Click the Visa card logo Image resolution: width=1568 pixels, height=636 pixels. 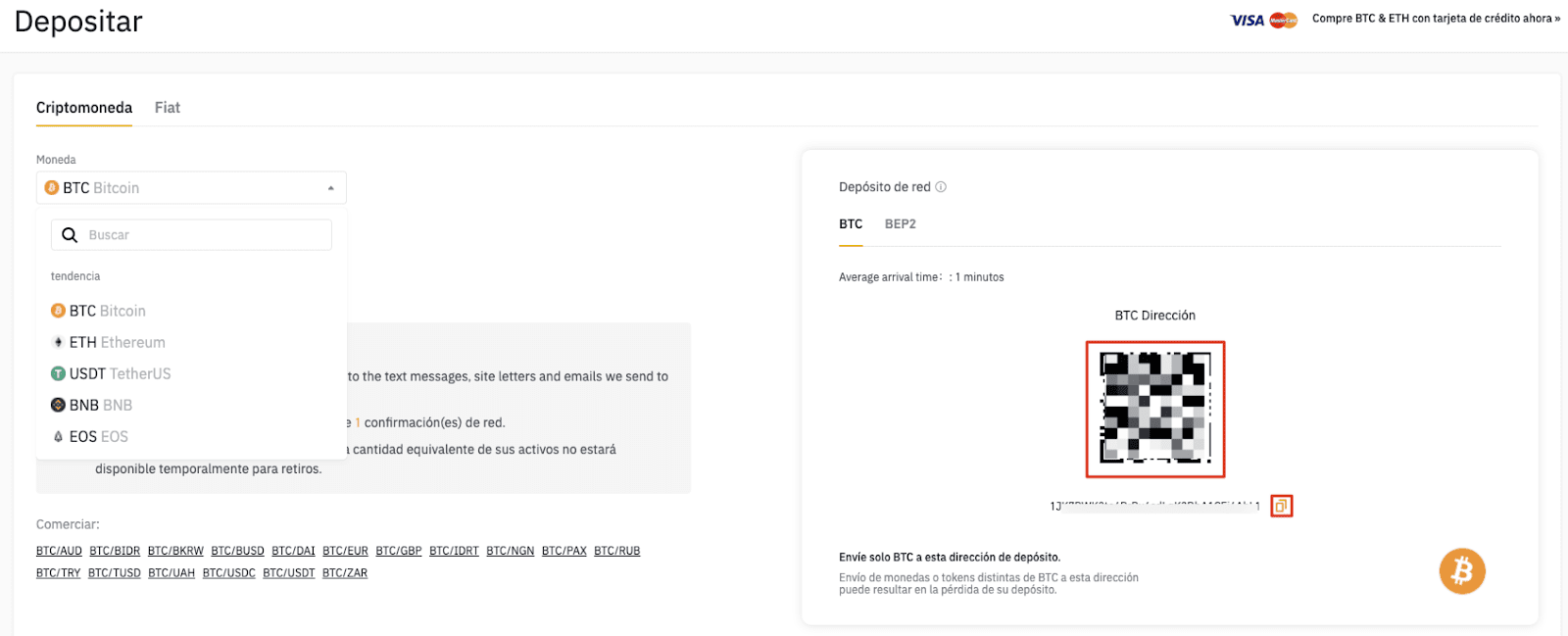1248,20
